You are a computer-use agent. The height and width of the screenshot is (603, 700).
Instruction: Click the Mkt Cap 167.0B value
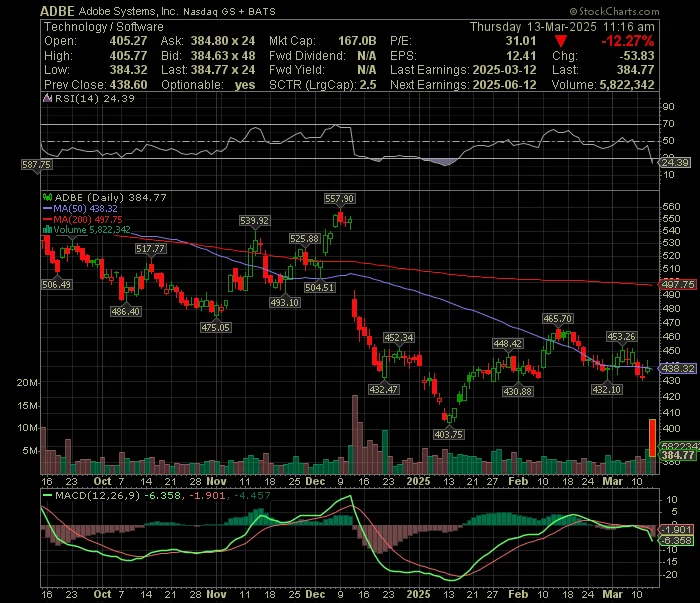[x=357, y=41]
